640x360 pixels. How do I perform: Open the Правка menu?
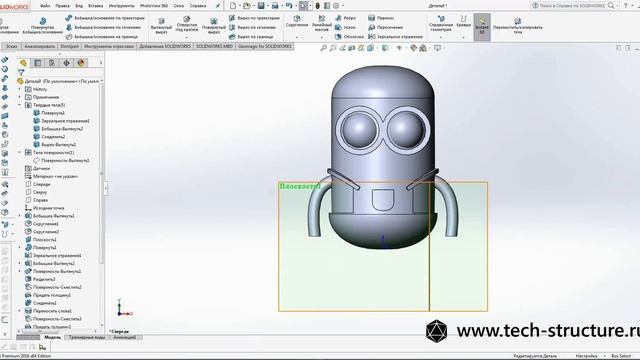point(62,6)
